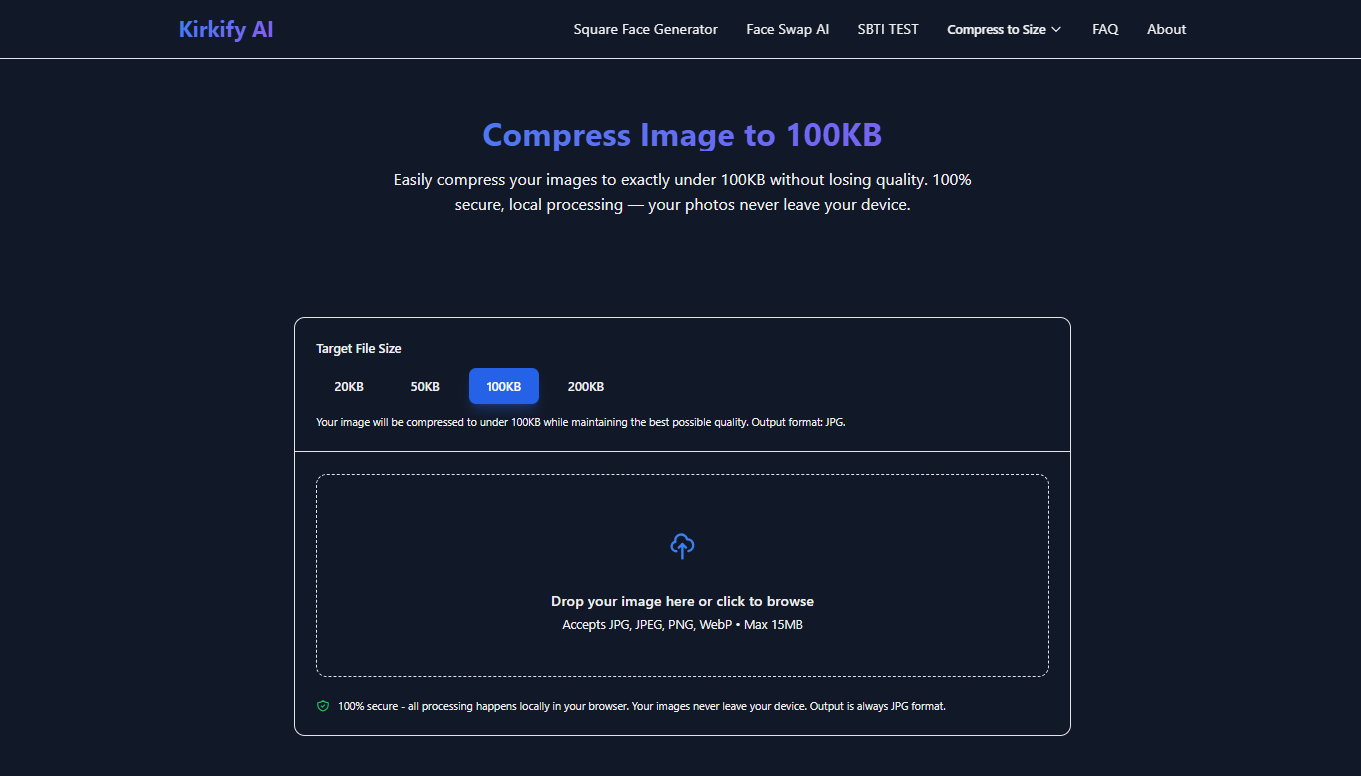
Task: Click the 'Your image will be compressed' description
Action: (x=581, y=422)
